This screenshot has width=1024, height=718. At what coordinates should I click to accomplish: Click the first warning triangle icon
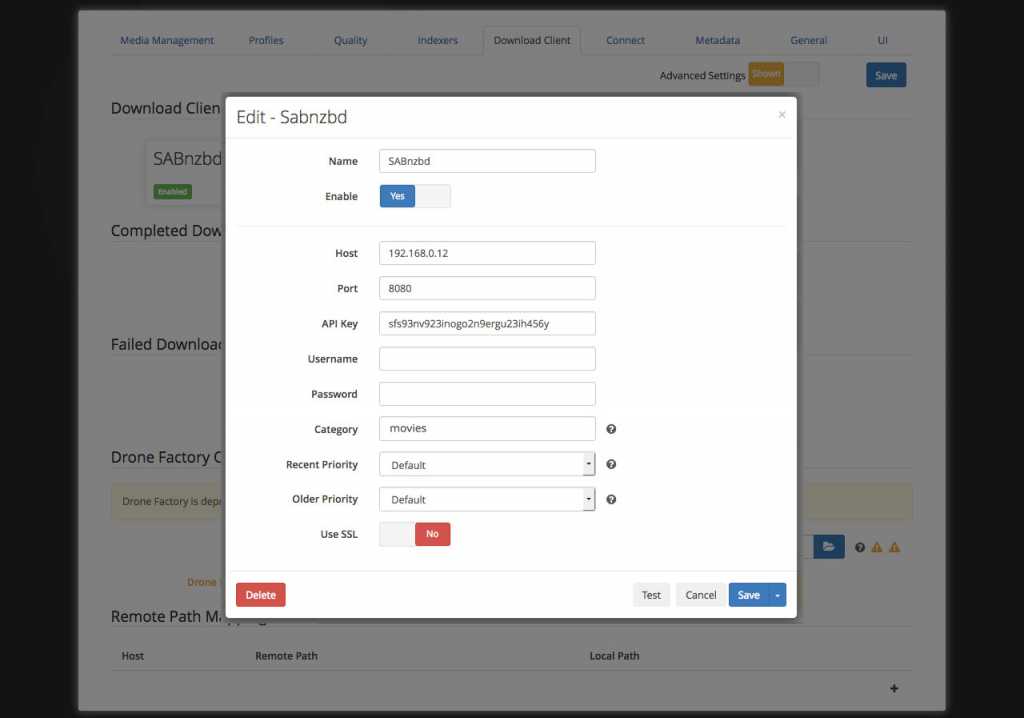(875, 546)
